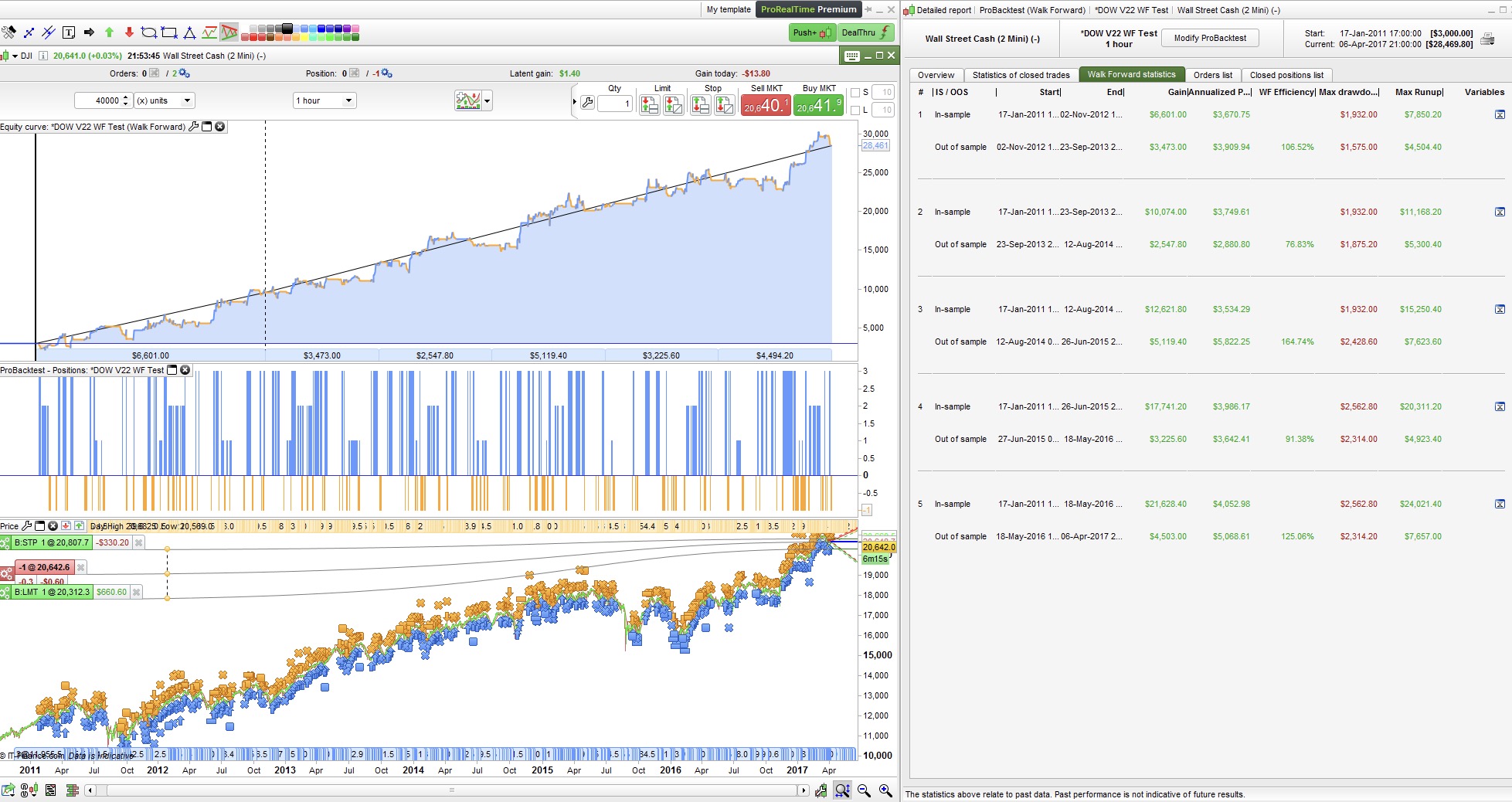This screenshot has height=802, width=1512.
Task: Open trading settings wrench icon
Action: click(x=587, y=103)
